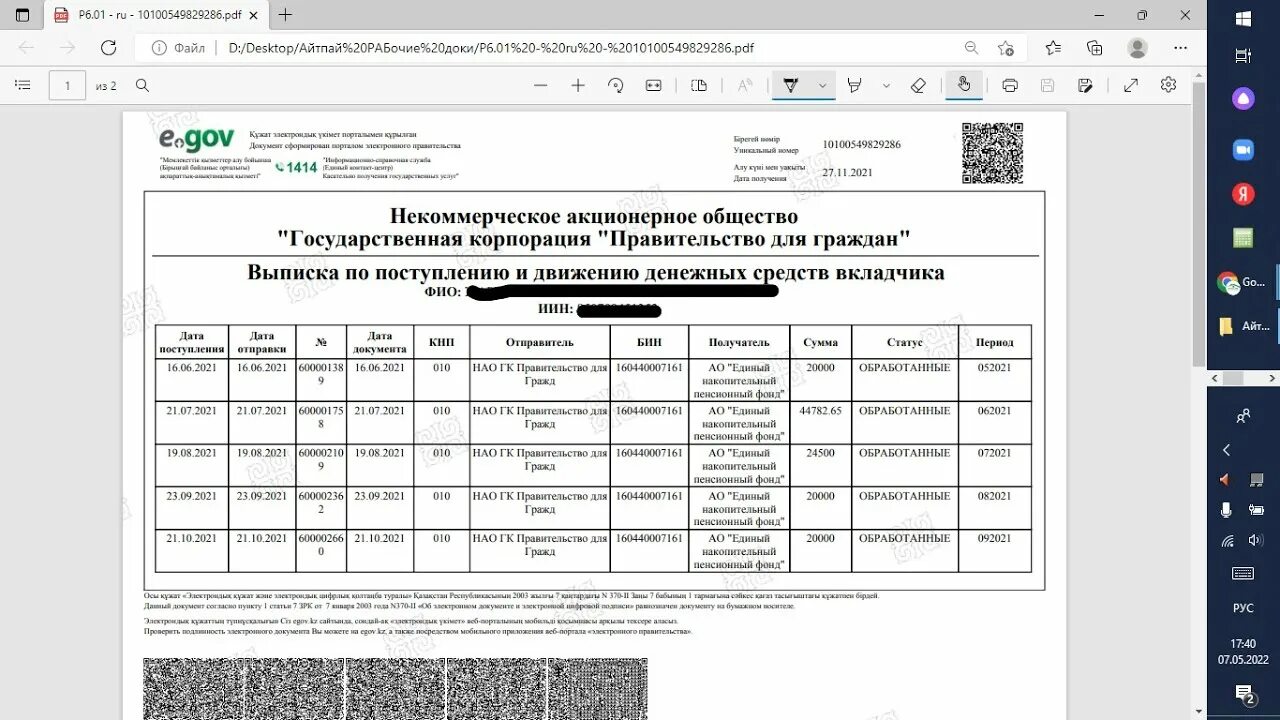Open the touch keyboard from tray
Viewport: 1280px width, 720px height.
(x=1243, y=573)
